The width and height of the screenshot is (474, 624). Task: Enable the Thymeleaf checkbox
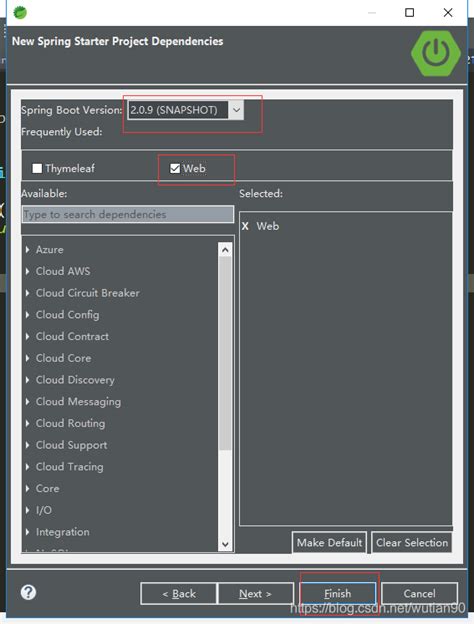pyautogui.click(x=37, y=168)
